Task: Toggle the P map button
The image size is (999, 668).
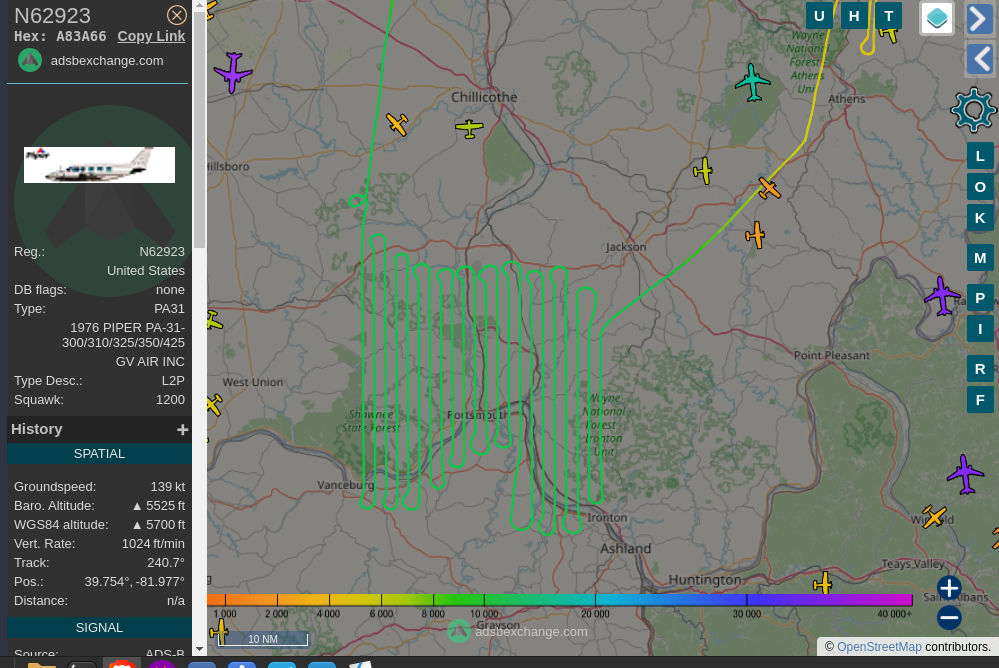Action: [x=980, y=298]
